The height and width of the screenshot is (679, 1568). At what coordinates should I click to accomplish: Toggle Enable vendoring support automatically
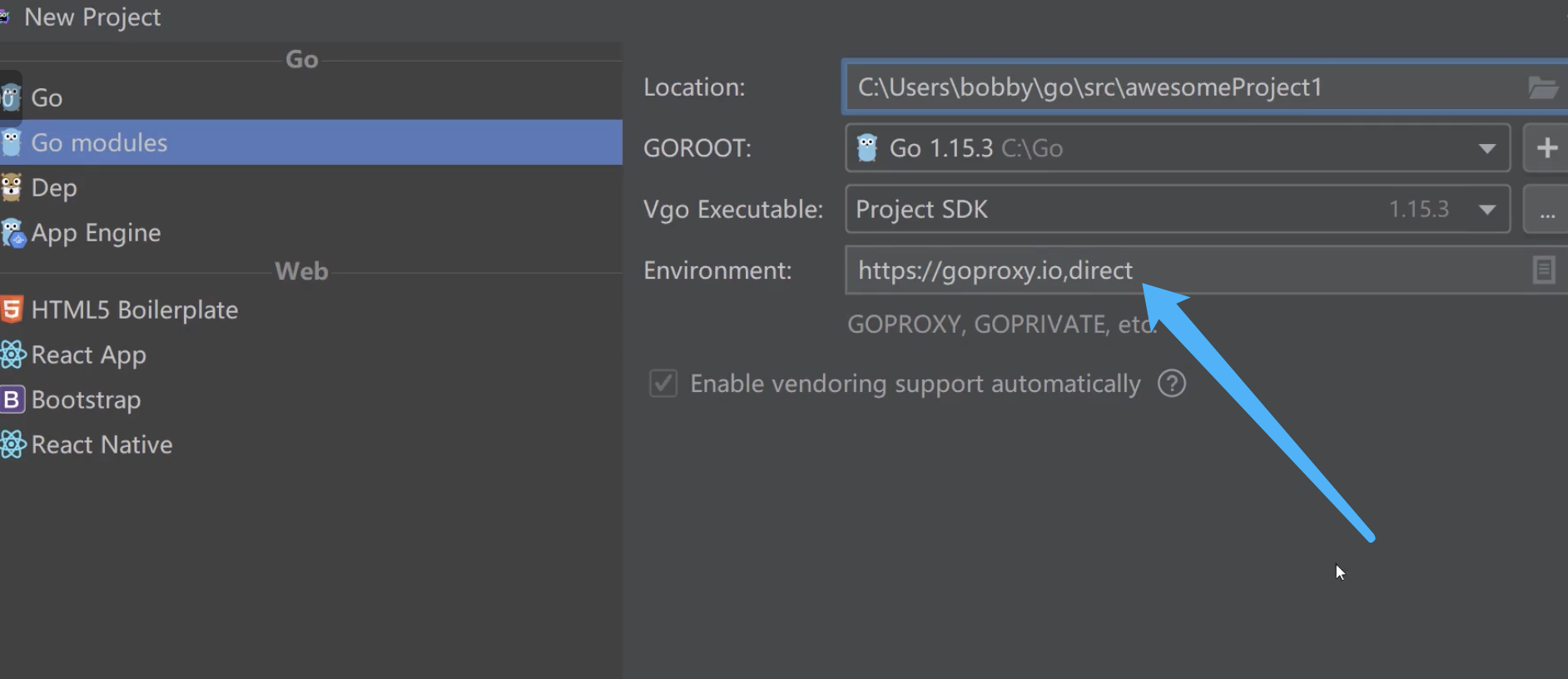point(663,384)
